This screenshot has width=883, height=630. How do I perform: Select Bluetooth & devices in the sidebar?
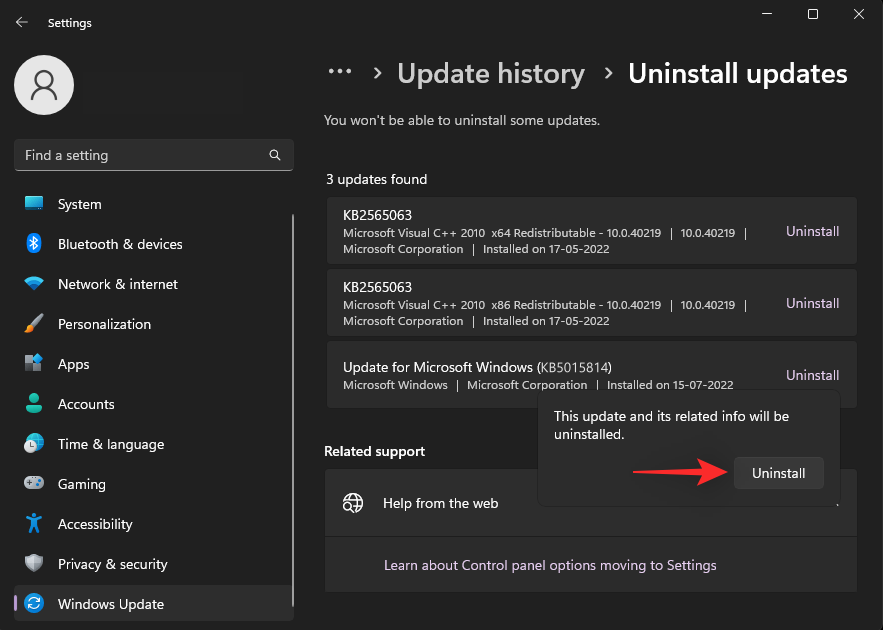pyautogui.click(x=120, y=244)
